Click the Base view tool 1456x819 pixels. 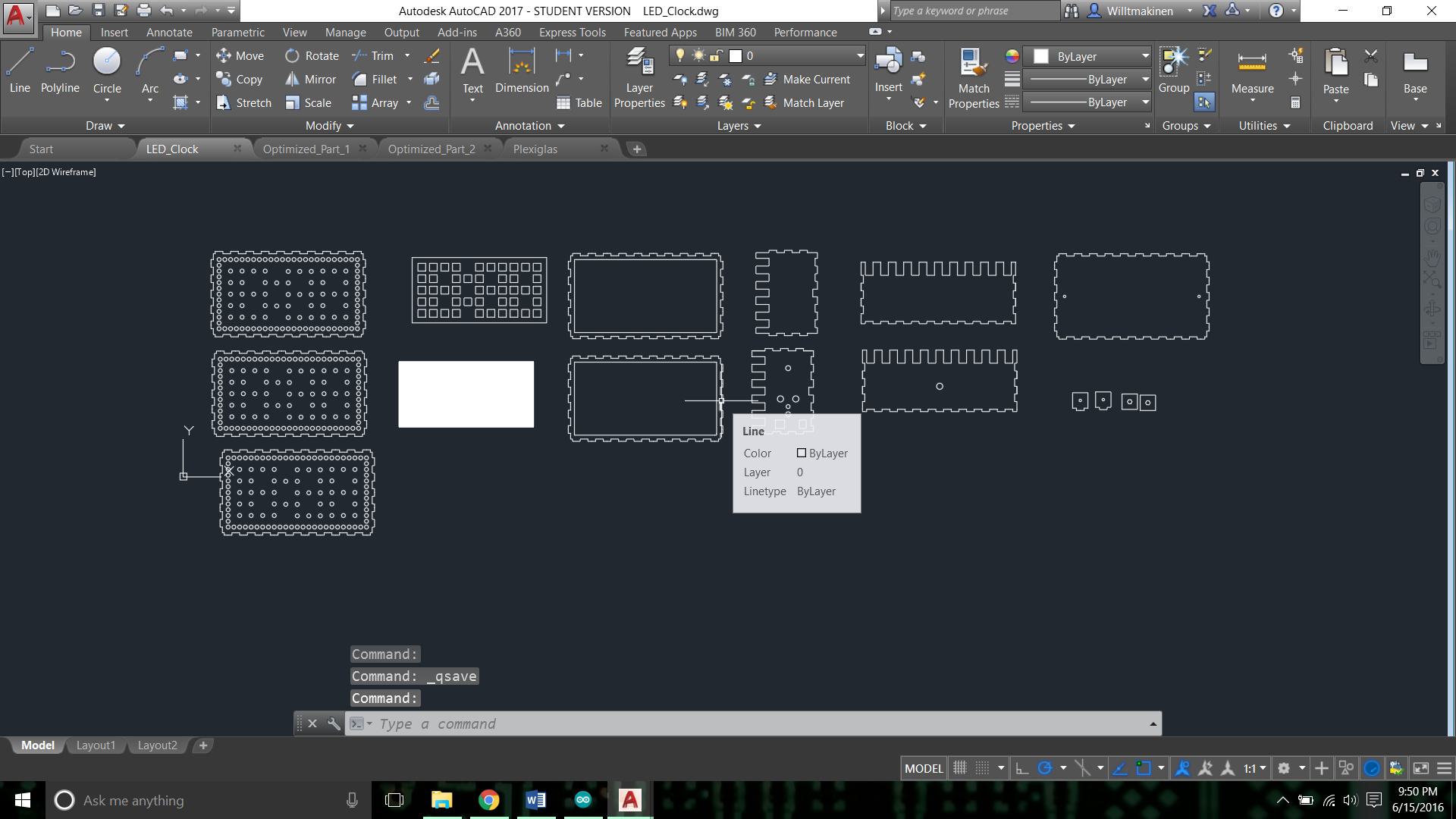(x=1415, y=72)
